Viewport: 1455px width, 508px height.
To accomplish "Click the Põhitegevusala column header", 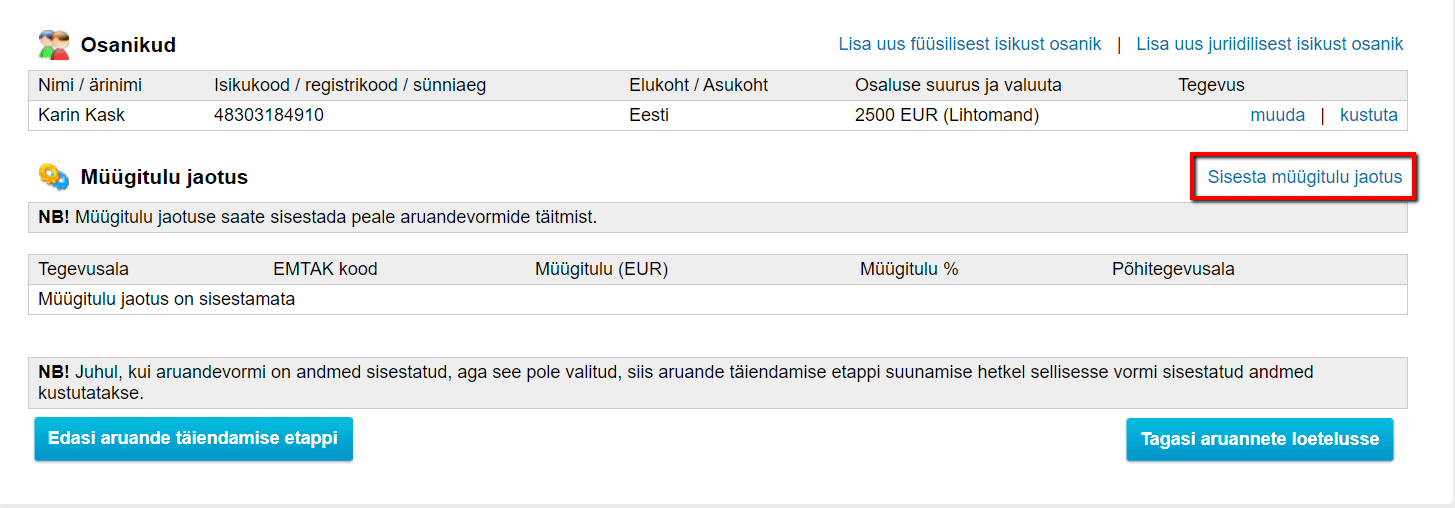I will 1173,269.
